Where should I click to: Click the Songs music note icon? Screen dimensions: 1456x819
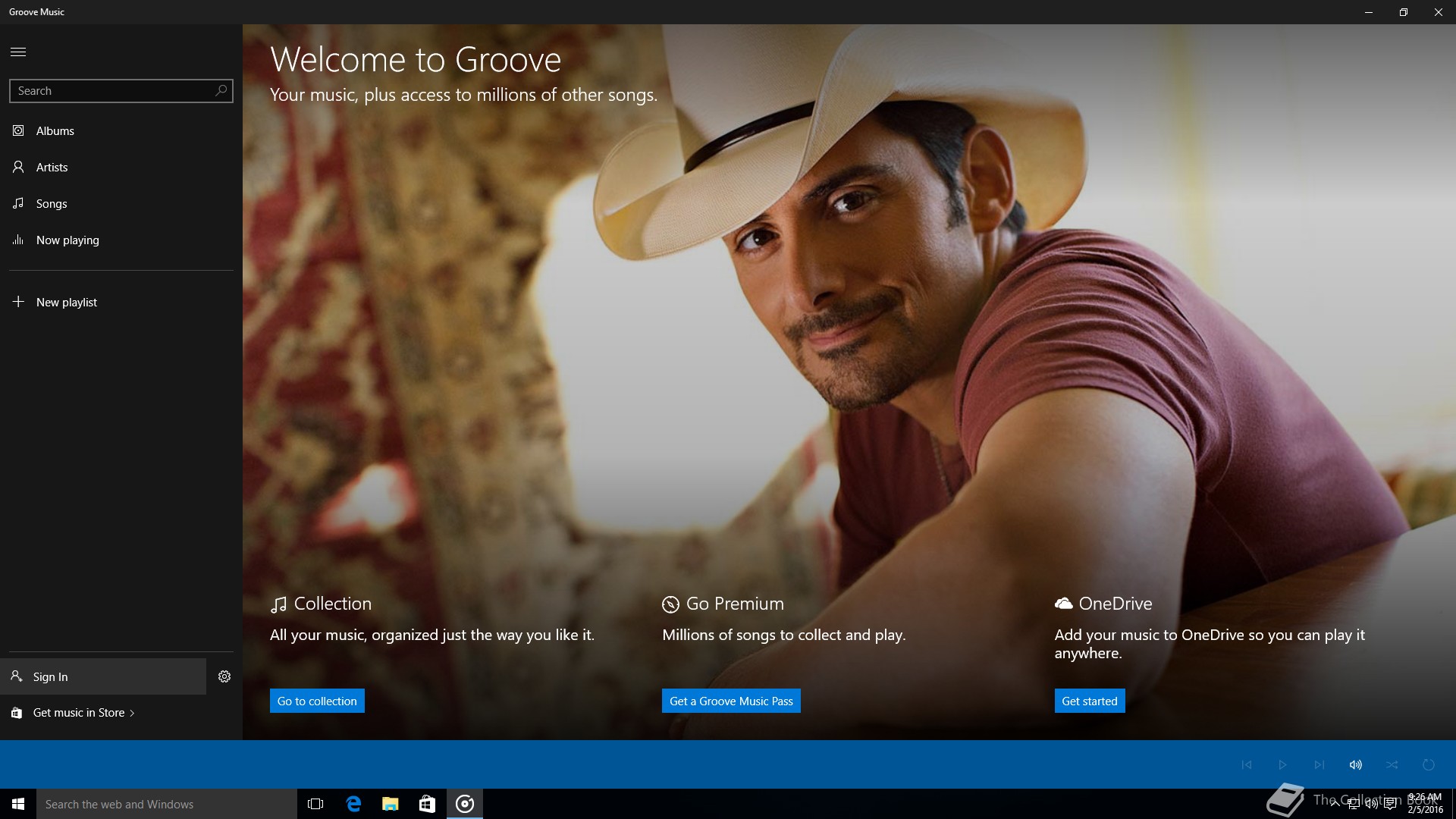[18, 203]
